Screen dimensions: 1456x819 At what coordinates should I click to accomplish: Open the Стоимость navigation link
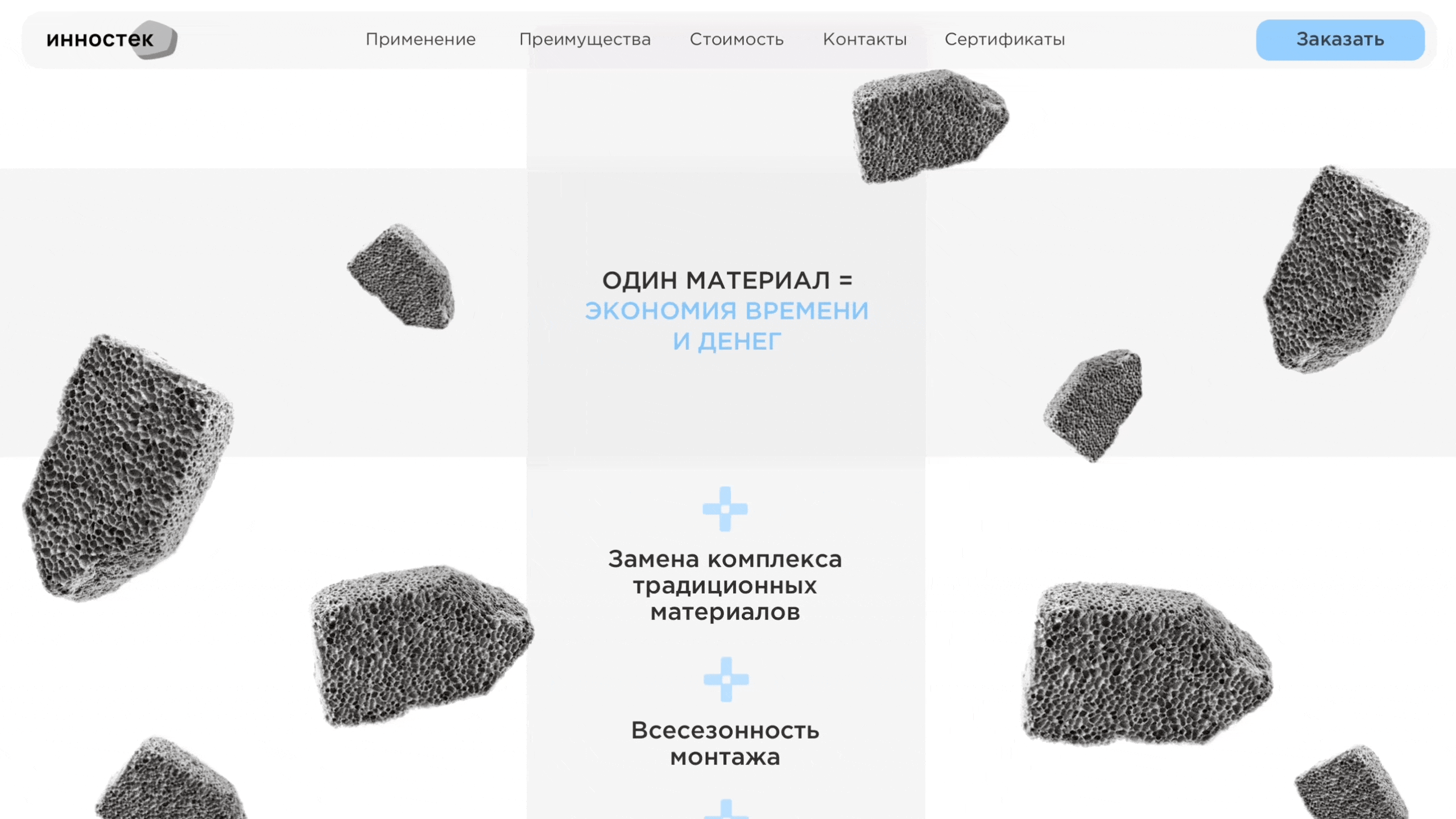coord(737,40)
